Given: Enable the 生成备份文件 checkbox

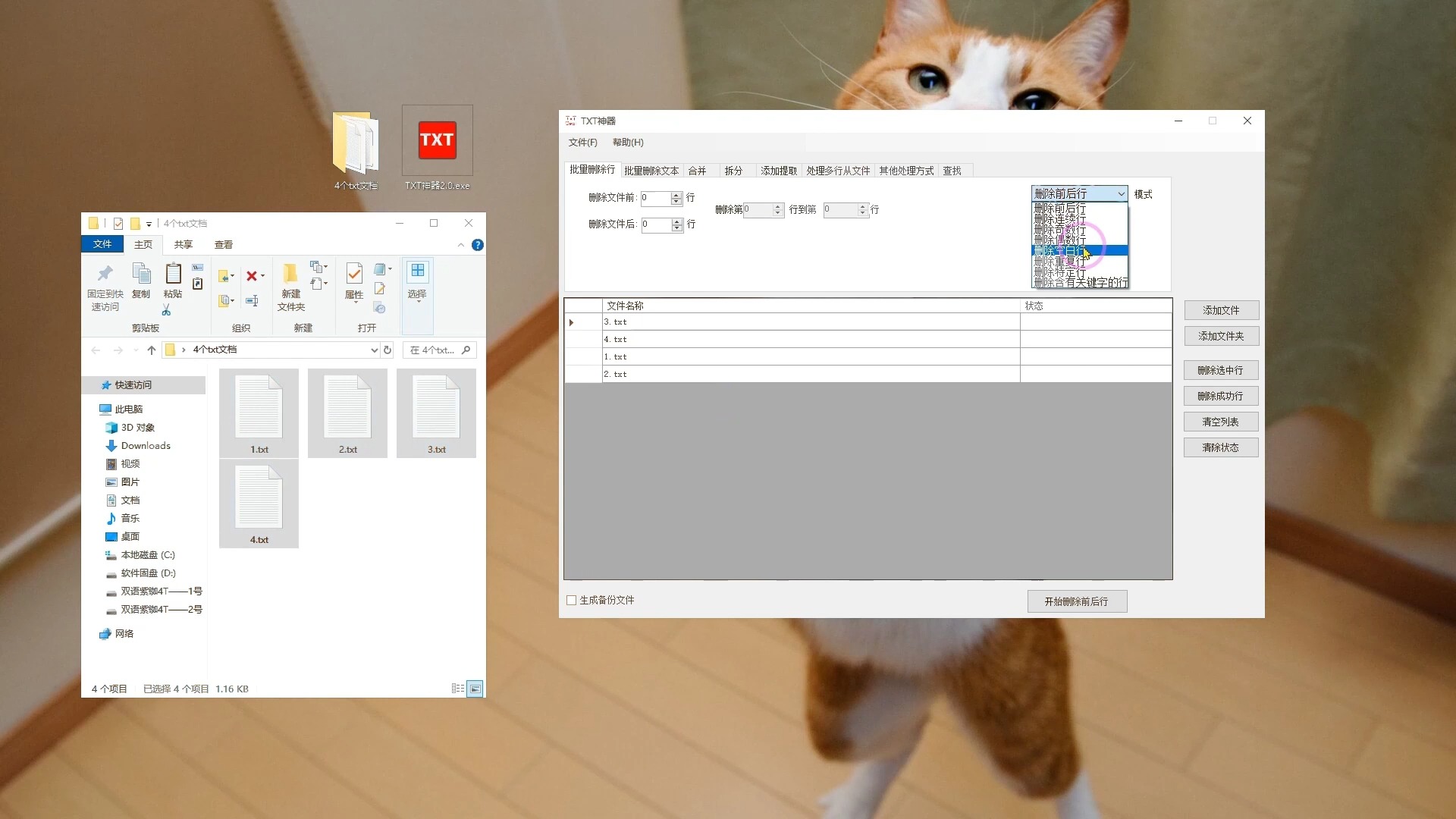Looking at the screenshot, I should tap(572, 600).
